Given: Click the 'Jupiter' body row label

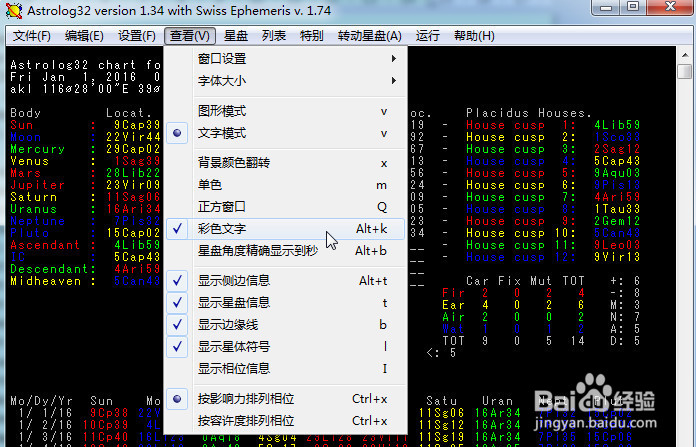Looking at the screenshot, I should coord(37,185).
